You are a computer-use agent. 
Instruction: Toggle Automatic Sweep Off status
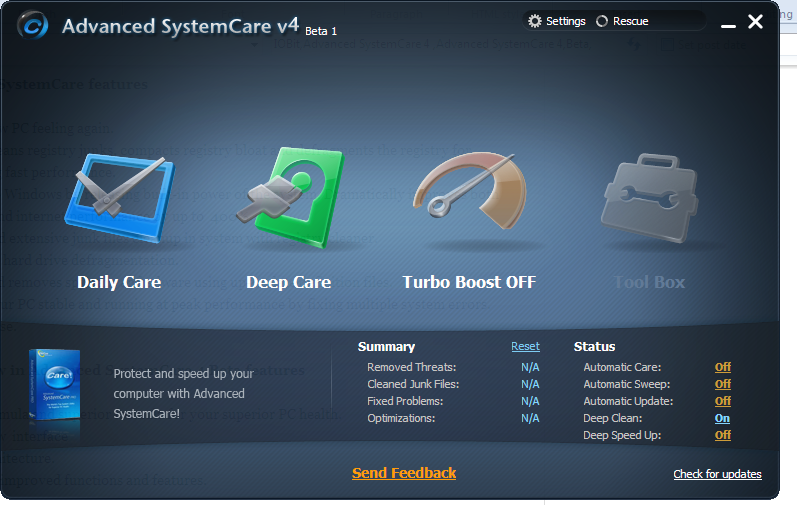point(723,384)
